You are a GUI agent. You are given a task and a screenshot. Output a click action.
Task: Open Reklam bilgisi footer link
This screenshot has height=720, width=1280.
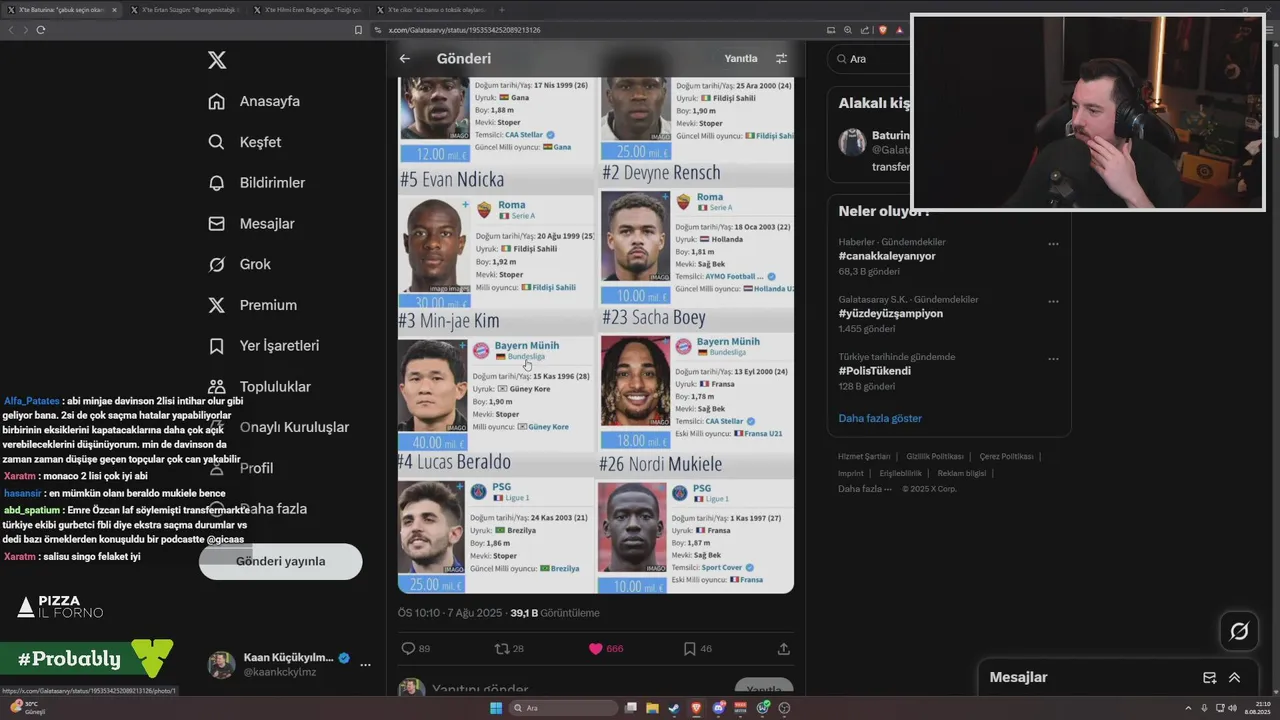(x=962, y=473)
